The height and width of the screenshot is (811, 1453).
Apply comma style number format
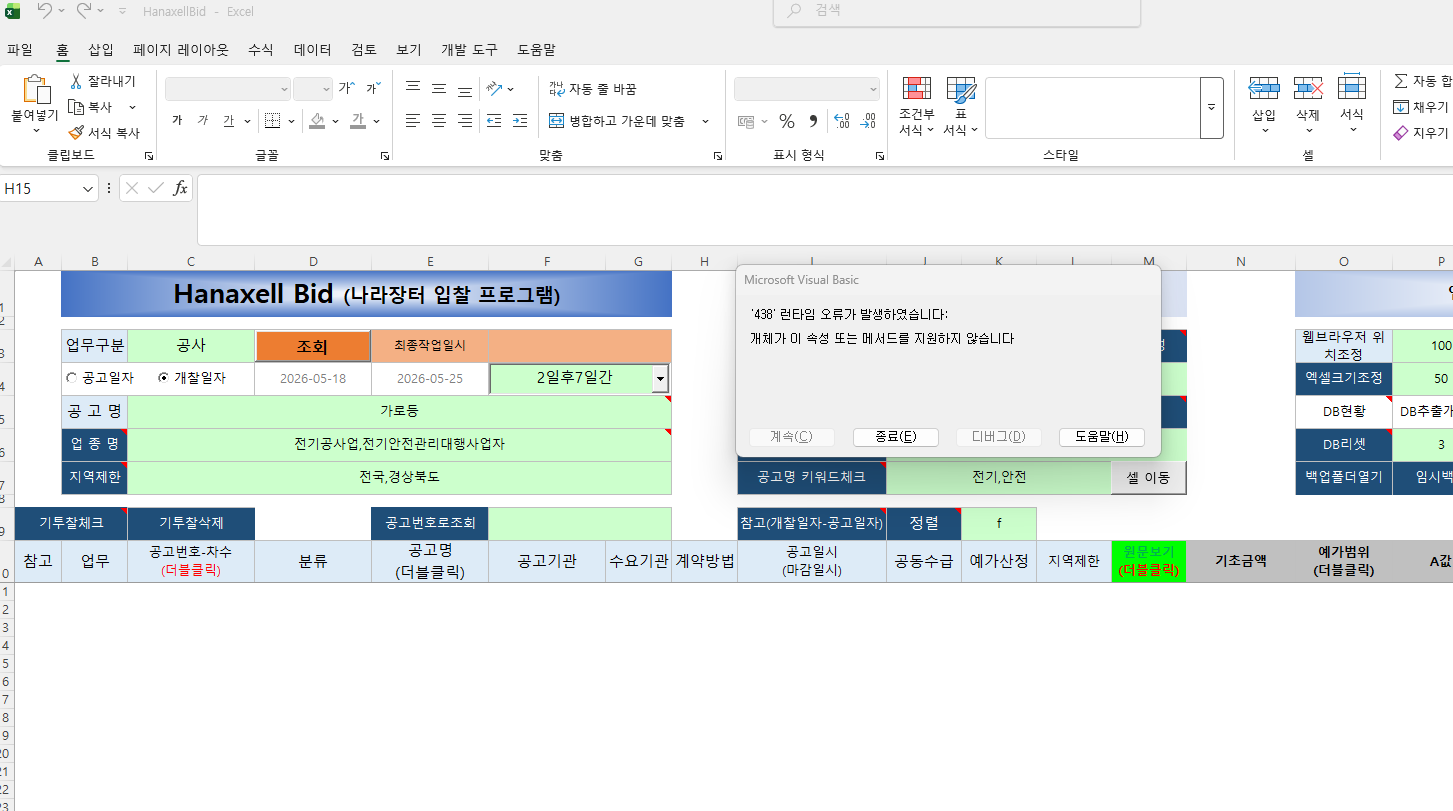812,121
